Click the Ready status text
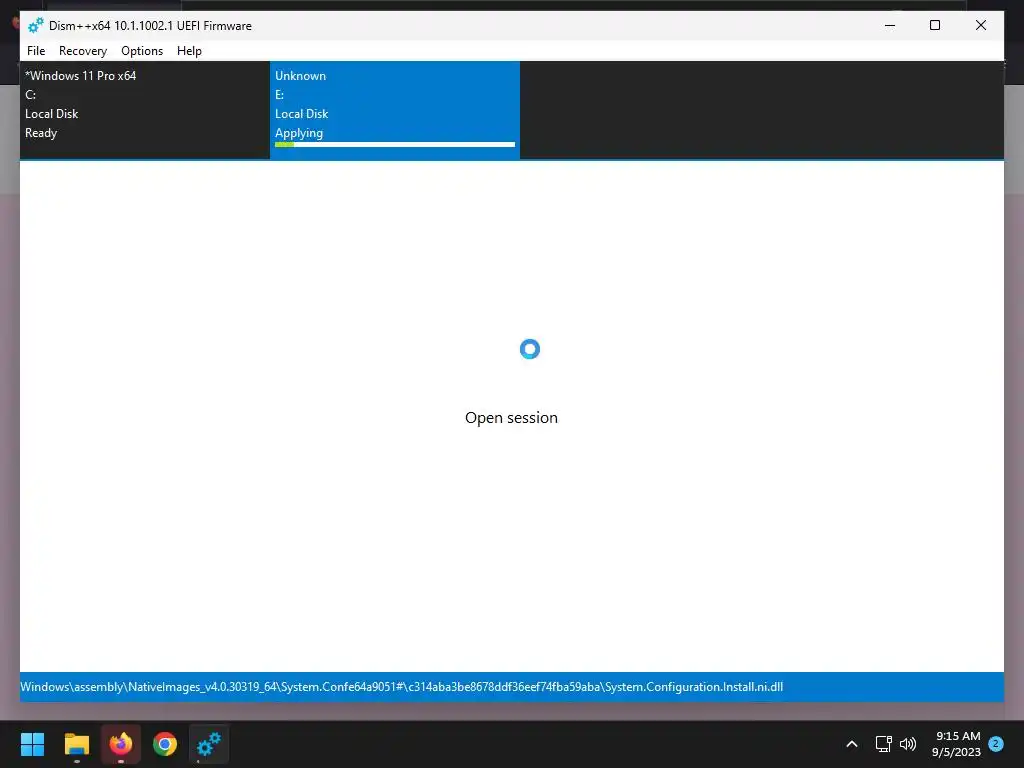1024x768 pixels. coord(41,133)
